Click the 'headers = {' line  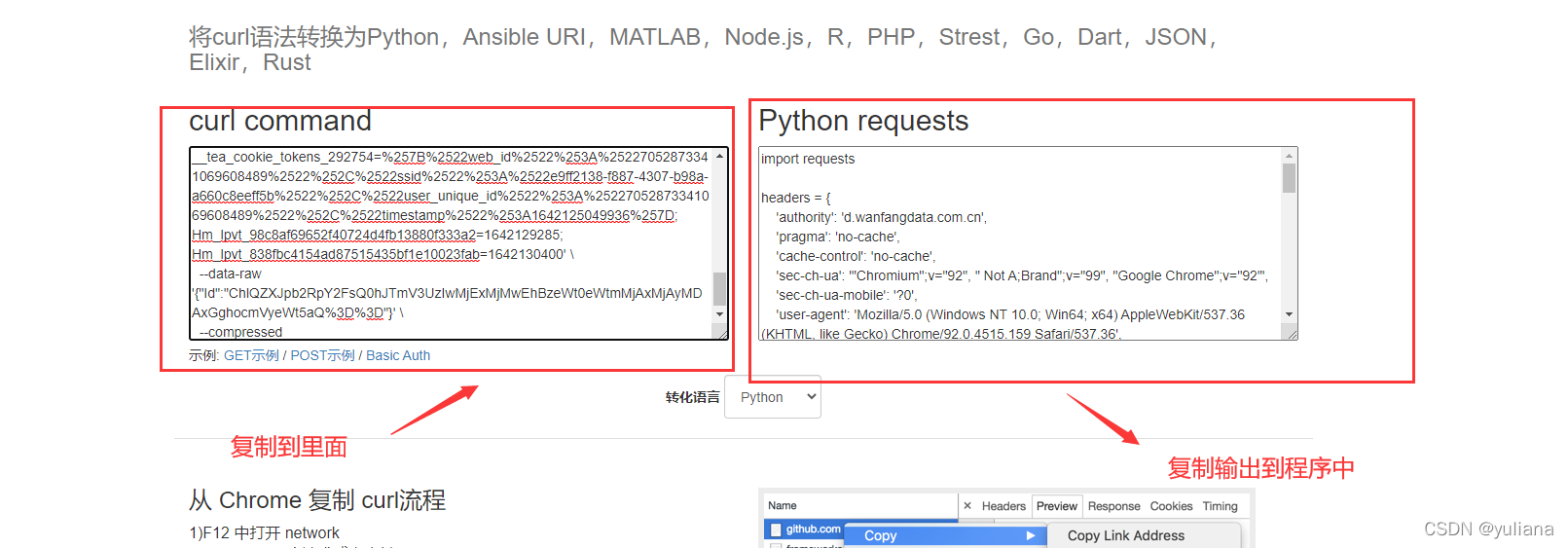tap(796, 198)
